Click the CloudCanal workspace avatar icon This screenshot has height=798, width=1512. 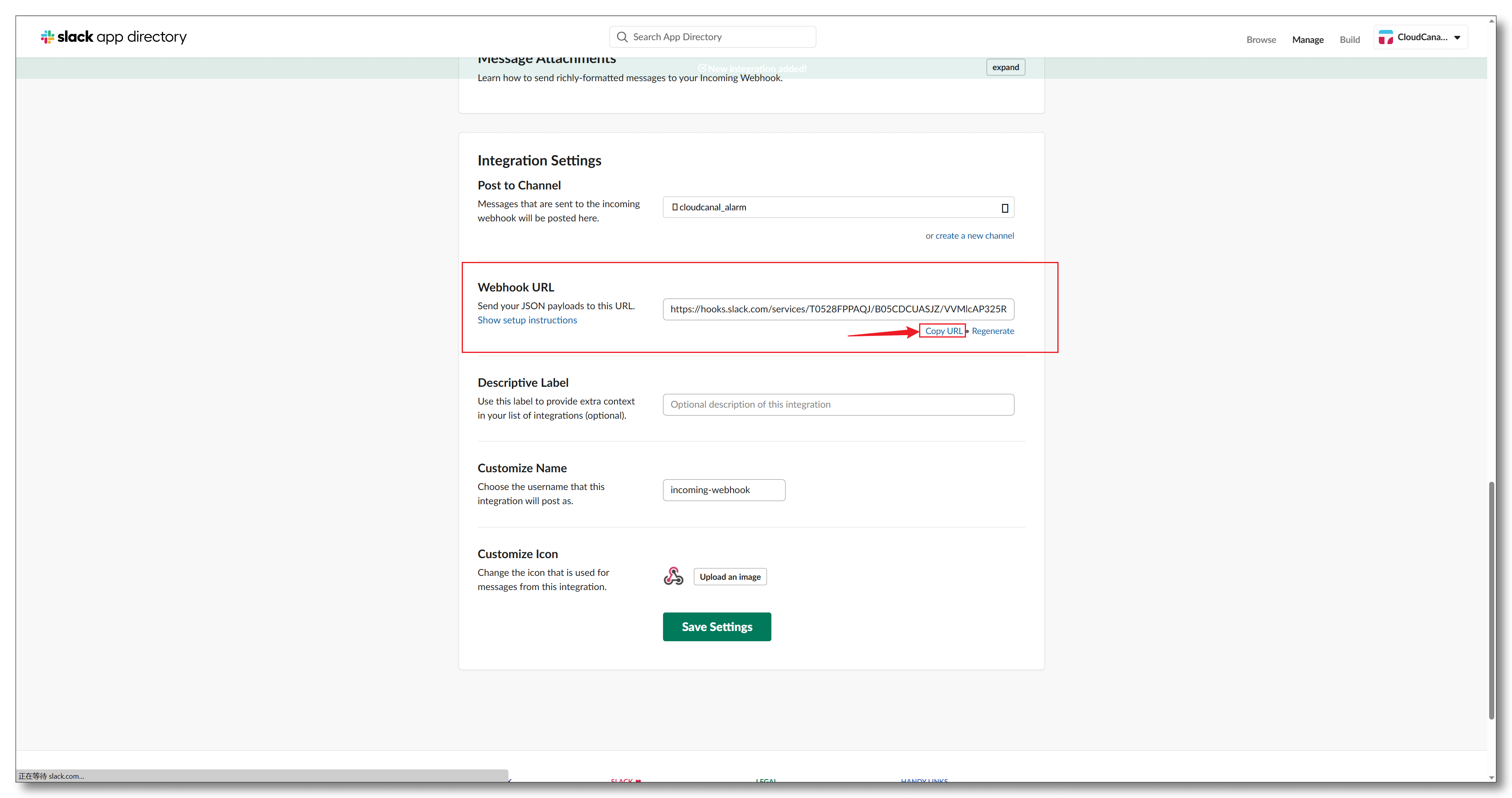click(x=1386, y=37)
